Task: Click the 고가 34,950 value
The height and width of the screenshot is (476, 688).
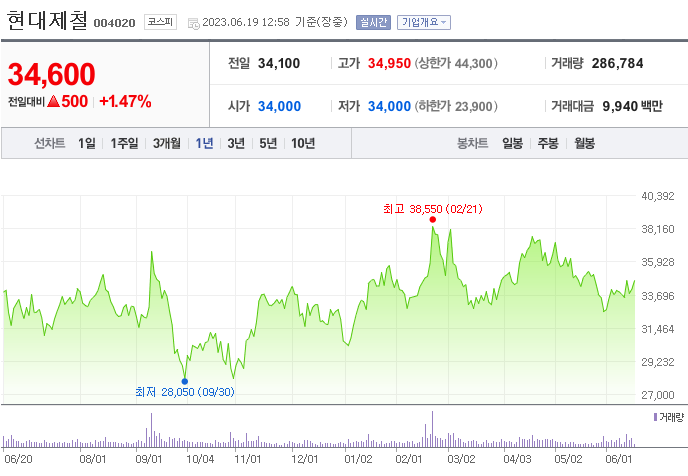Action: click(x=389, y=63)
